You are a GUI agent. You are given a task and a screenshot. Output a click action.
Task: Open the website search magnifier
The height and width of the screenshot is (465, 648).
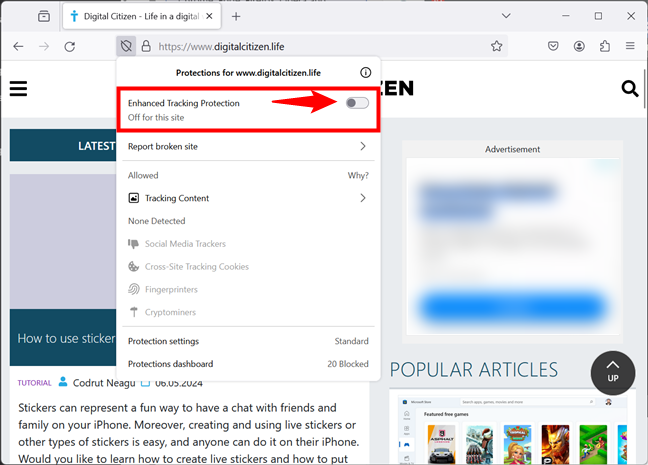pos(629,88)
